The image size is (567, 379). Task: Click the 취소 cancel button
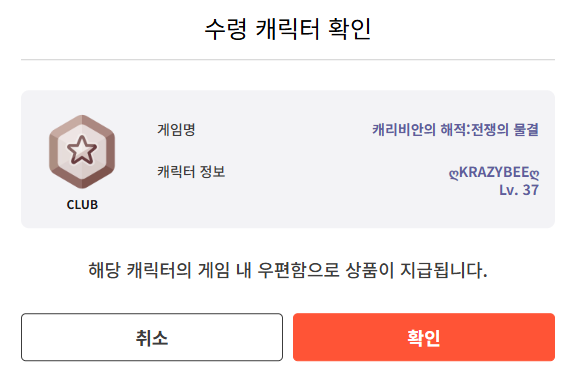click(x=152, y=337)
